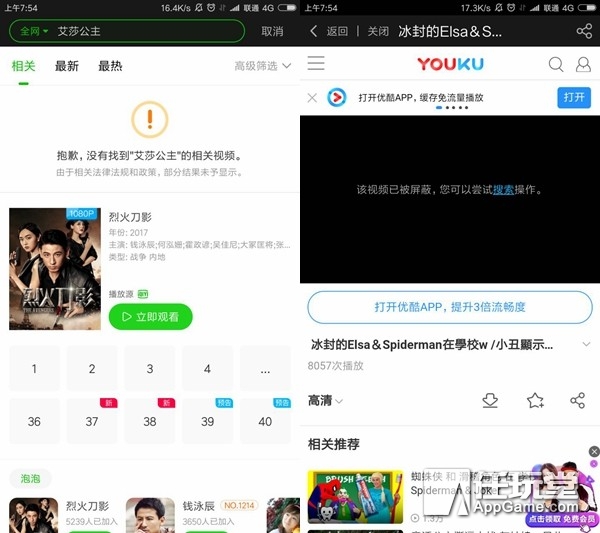Share the video using the share icon below the title
The width and height of the screenshot is (600, 533).
click(577, 401)
